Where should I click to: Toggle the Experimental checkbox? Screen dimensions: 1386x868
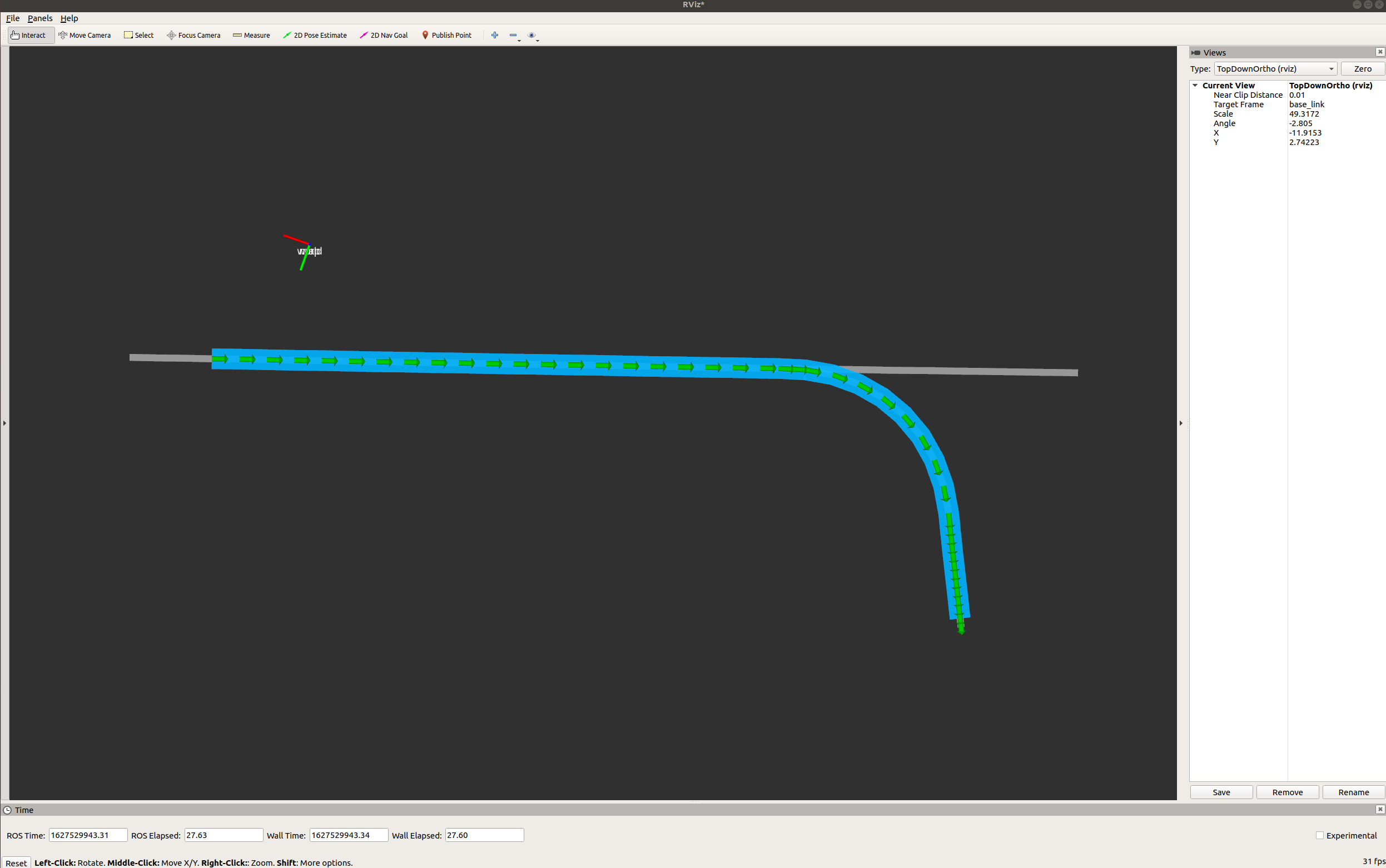point(1319,835)
